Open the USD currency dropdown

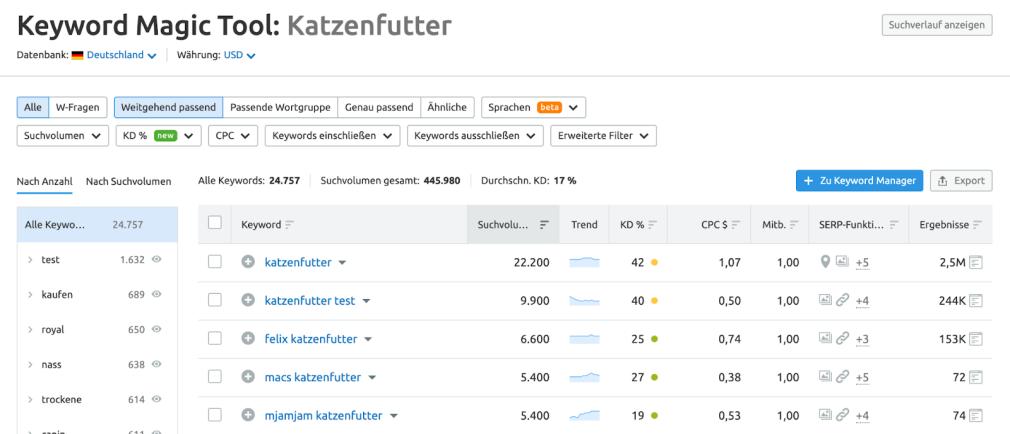[x=239, y=55]
